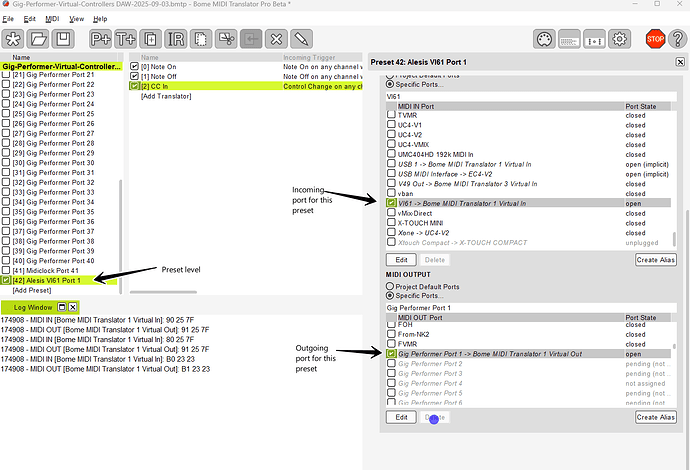Open the Edit menu
The width and height of the screenshot is (690, 470).
point(29,19)
